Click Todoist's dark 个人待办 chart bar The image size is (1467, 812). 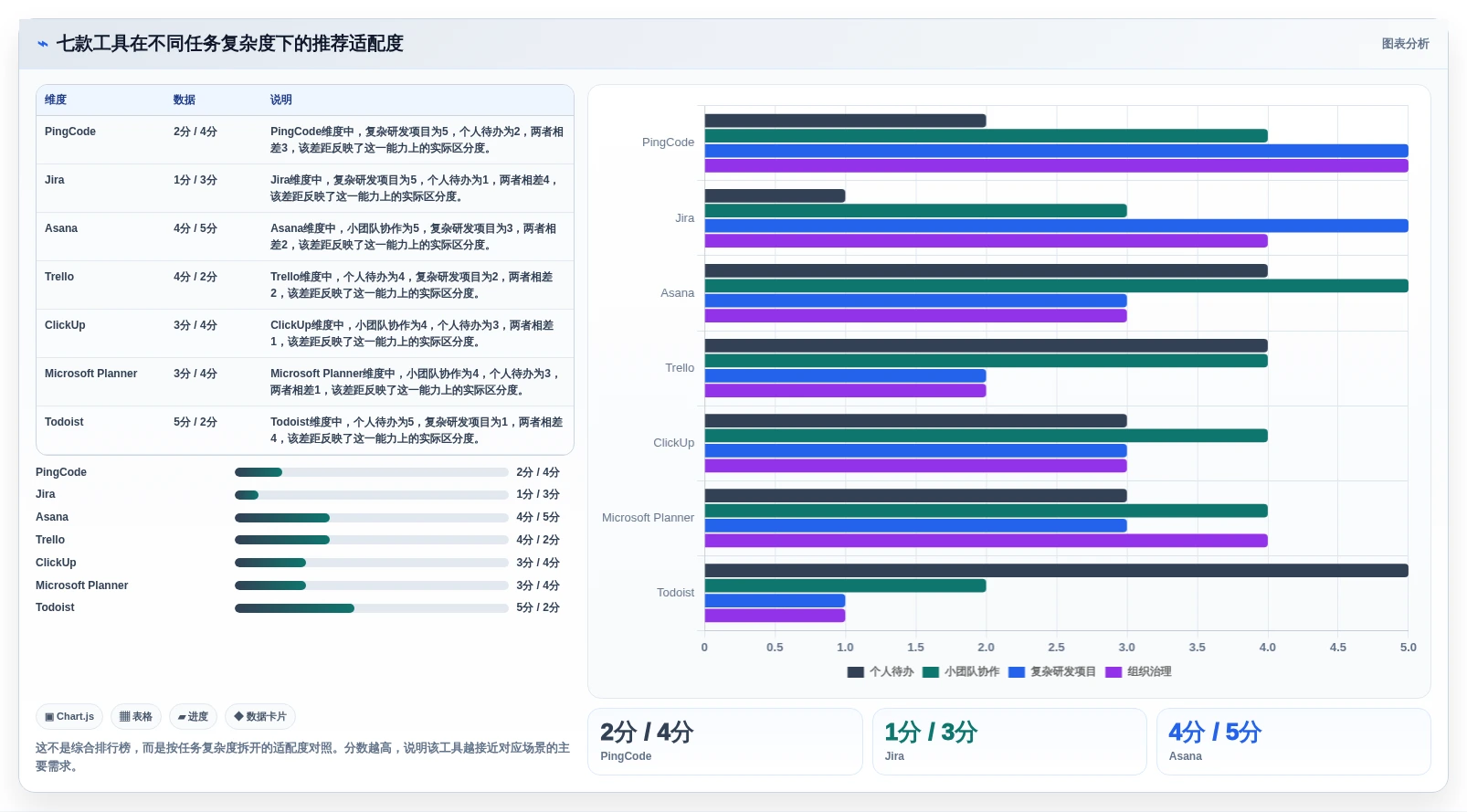(1056, 571)
